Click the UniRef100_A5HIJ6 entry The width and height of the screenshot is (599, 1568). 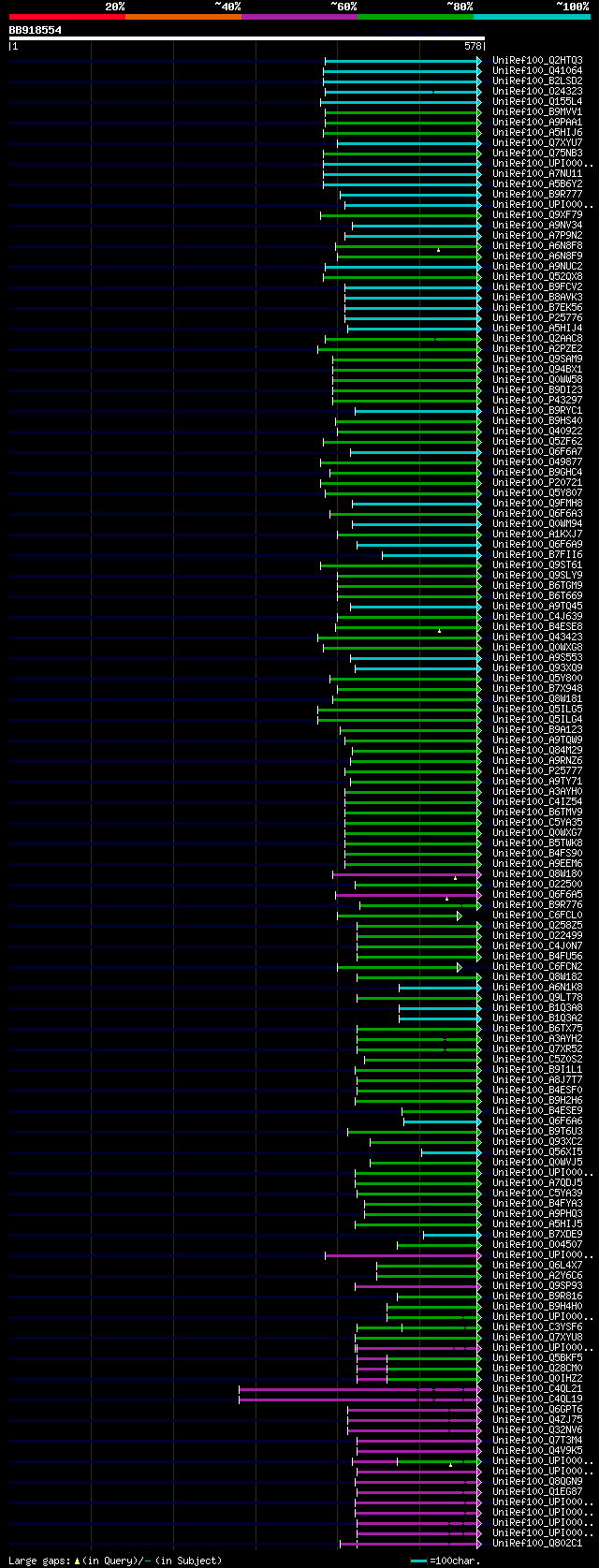(x=537, y=132)
